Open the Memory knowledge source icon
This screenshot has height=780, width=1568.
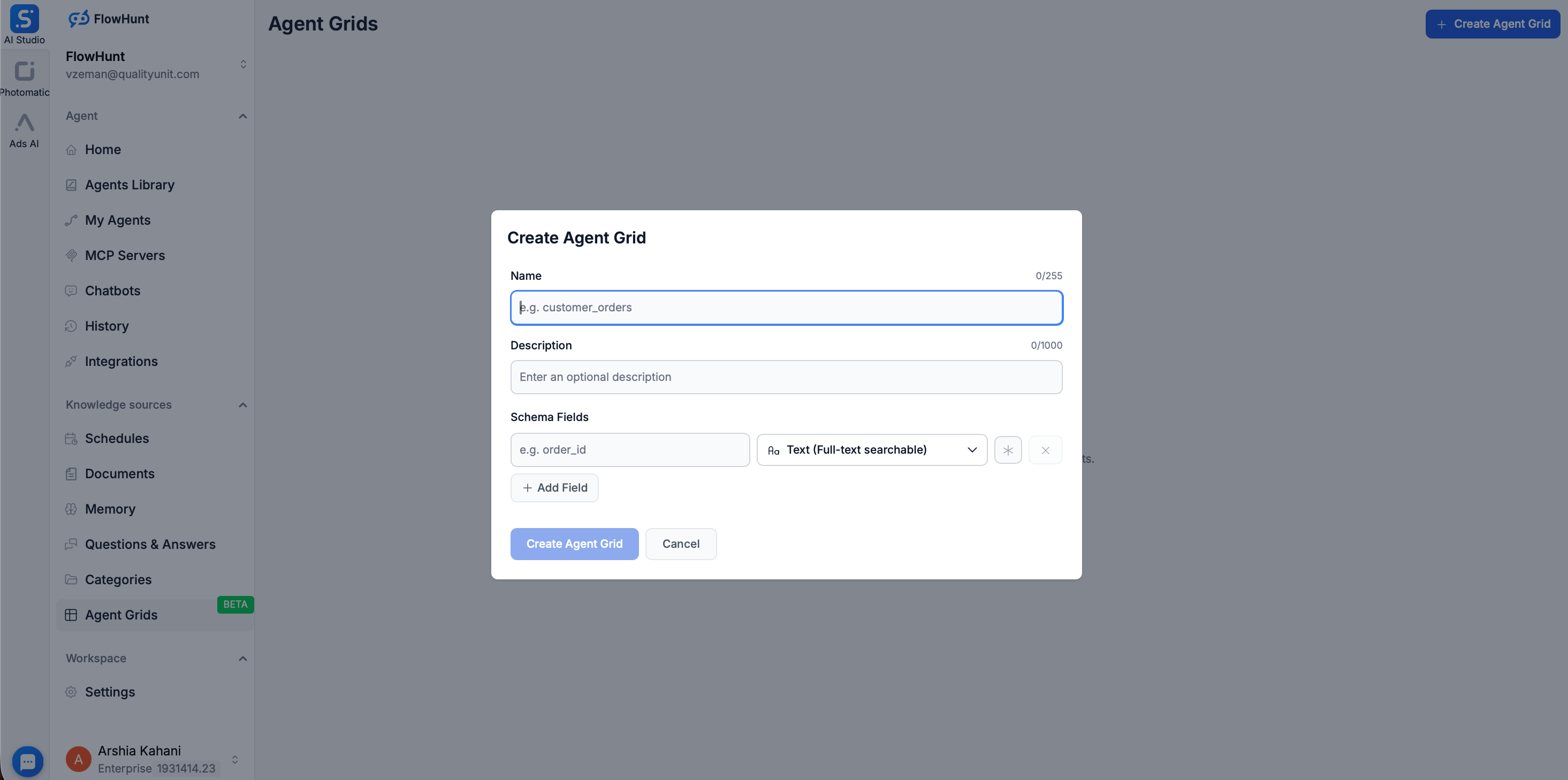point(71,509)
